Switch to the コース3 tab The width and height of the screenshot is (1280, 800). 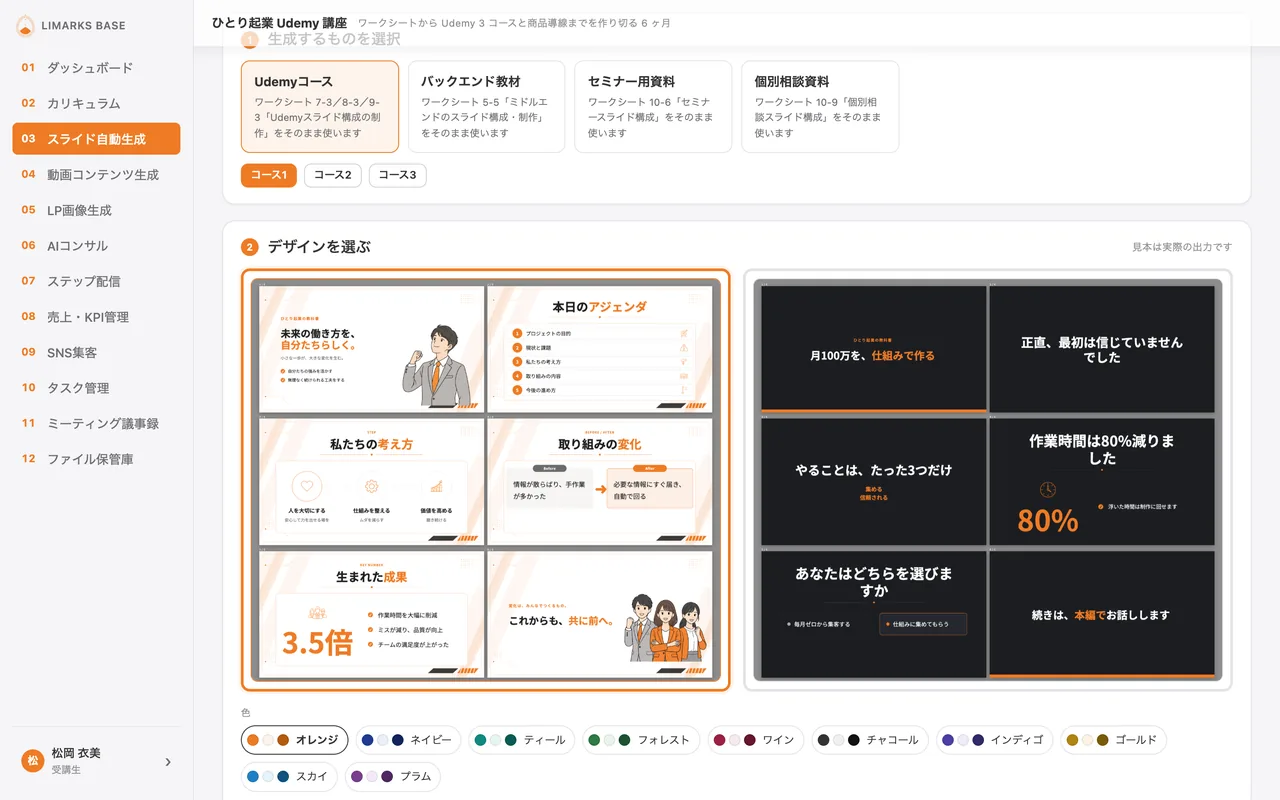398,175
